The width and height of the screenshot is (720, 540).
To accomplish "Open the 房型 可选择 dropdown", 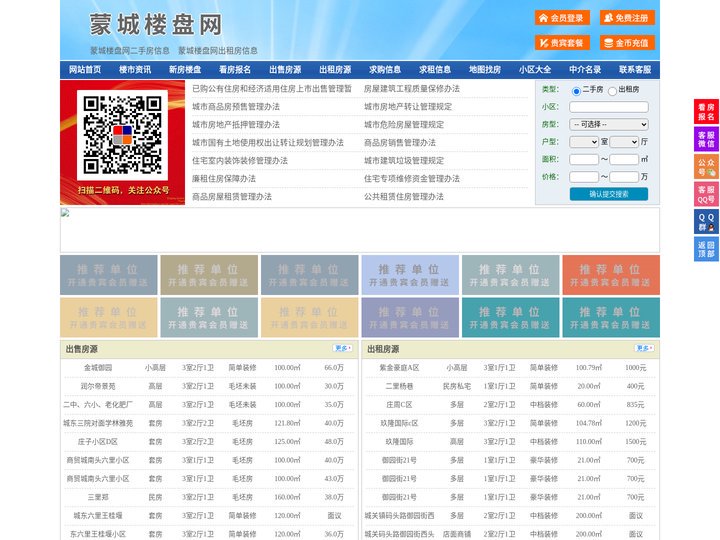I will [x=609, y=124].
